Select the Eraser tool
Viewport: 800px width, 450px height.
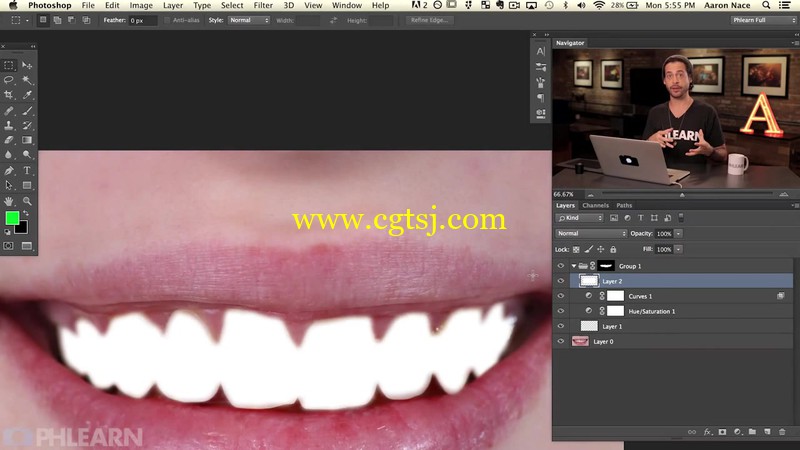click(x=9, y=140)
